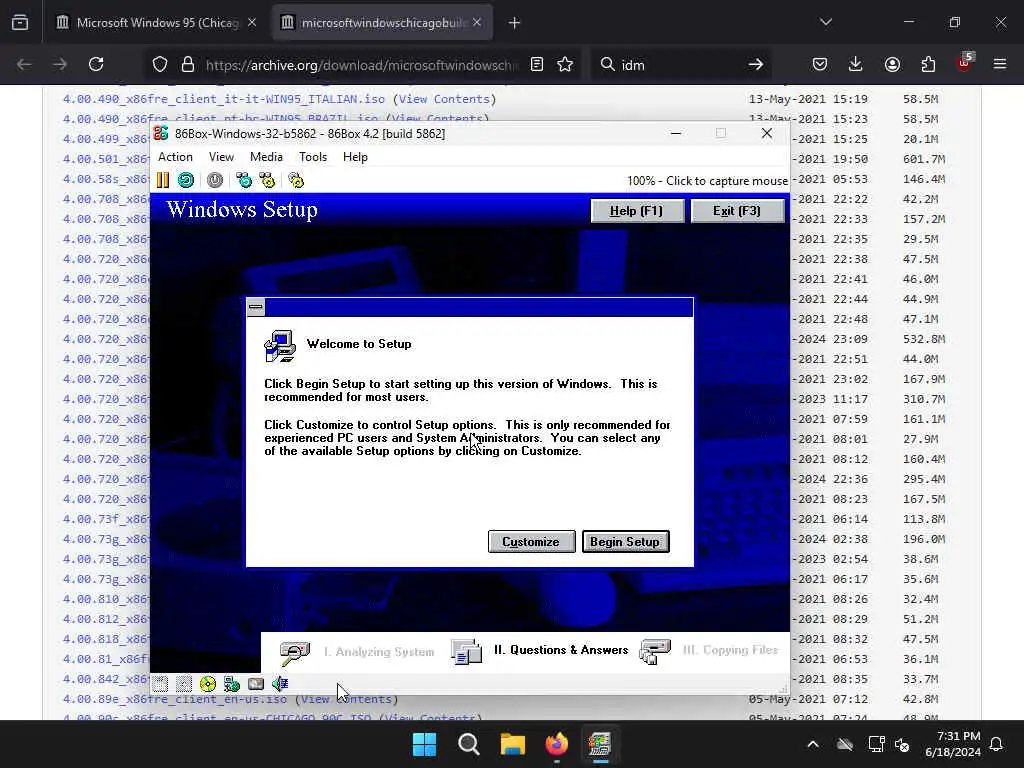
Task: Open the WIN95_ITALIAN.iso download link
Action: (224, 99)
